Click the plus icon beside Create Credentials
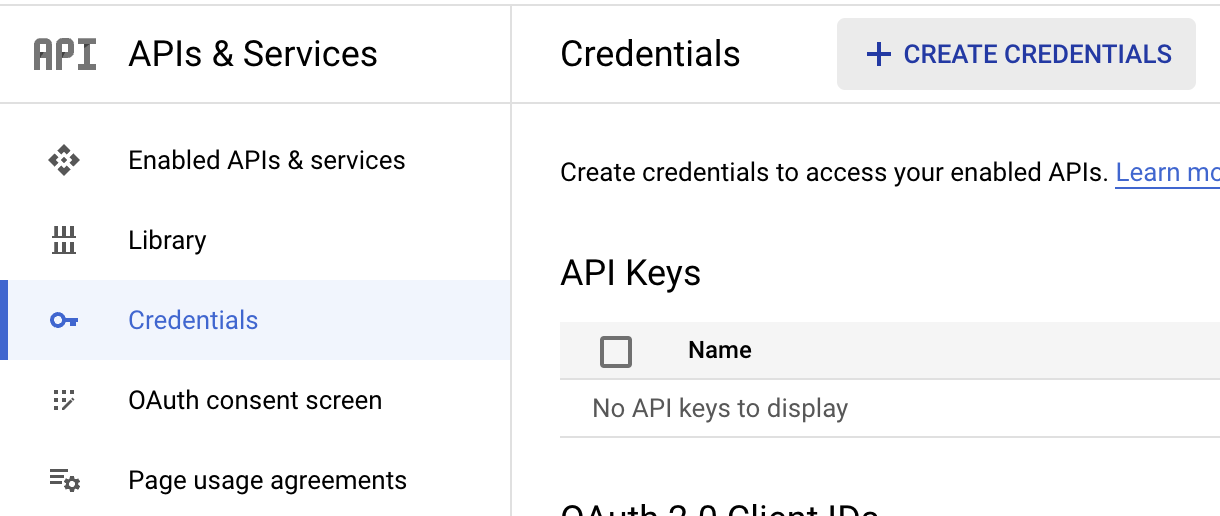This screenshot has width=1220, height=516. click(x=878, y=54)
